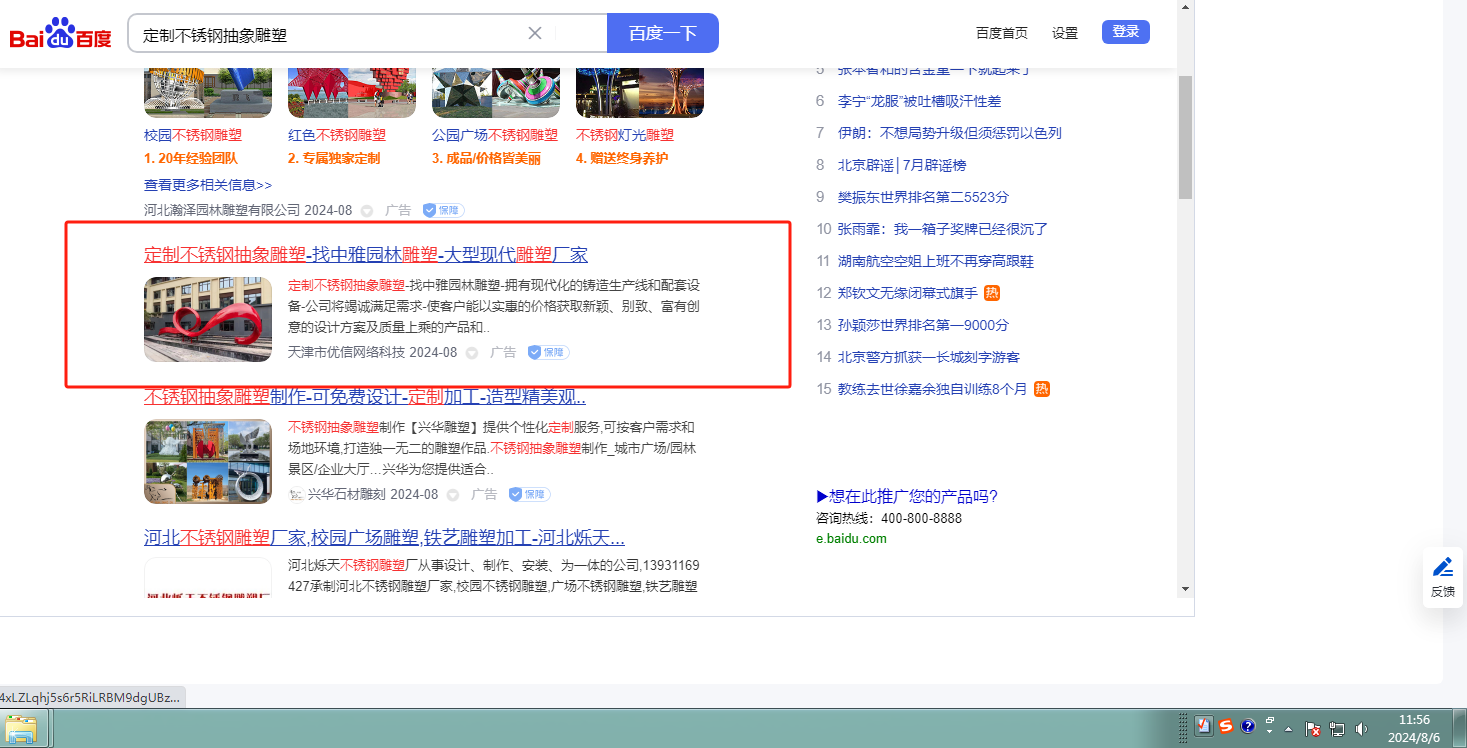This screenshot has width=1467, height=748.
Task: Click the red-checkmark document icon in the tray
Action: (x=1204, y=726)
